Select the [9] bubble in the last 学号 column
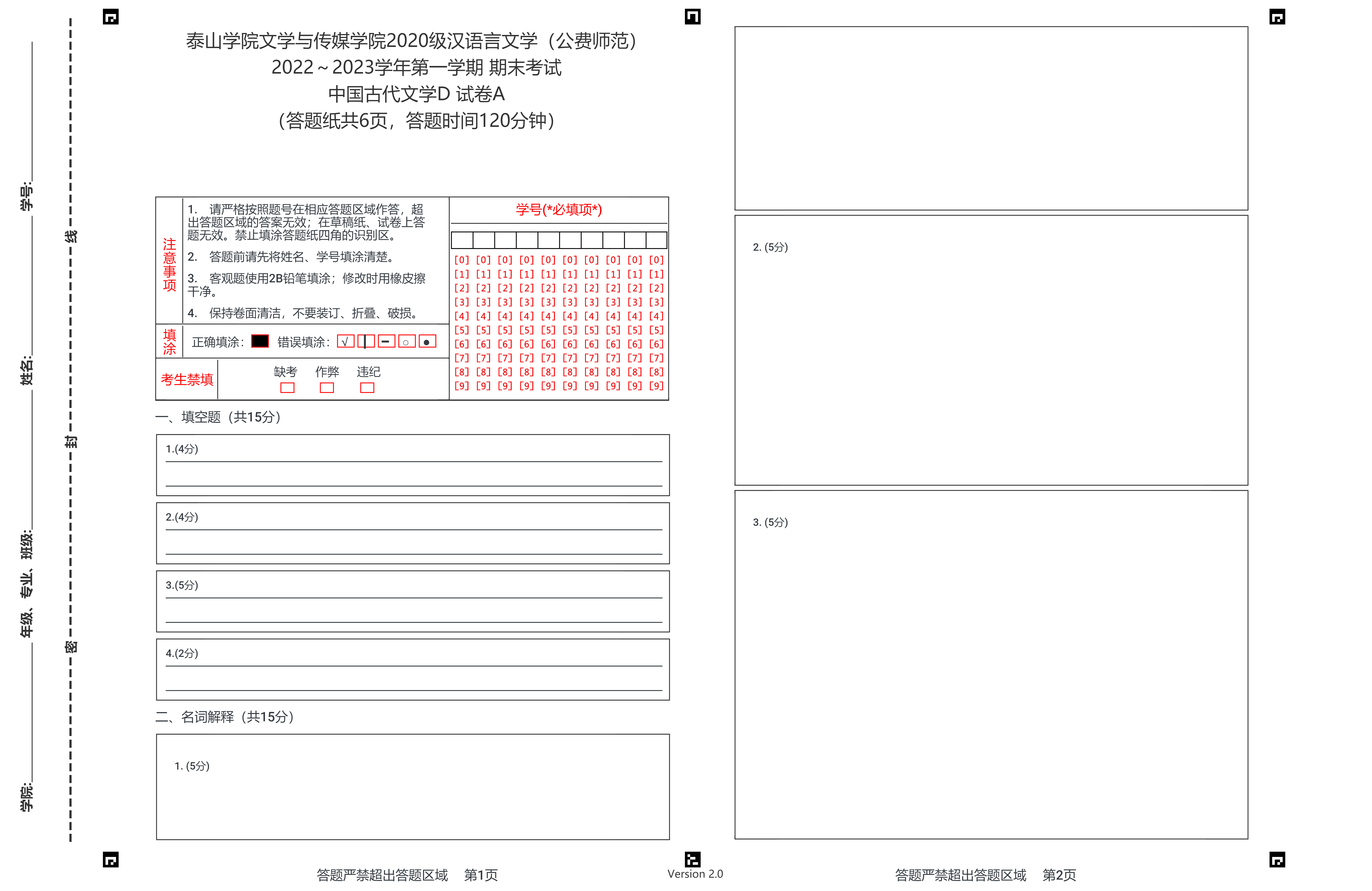This screenshot has height=891, width=1372. (657, 386)
